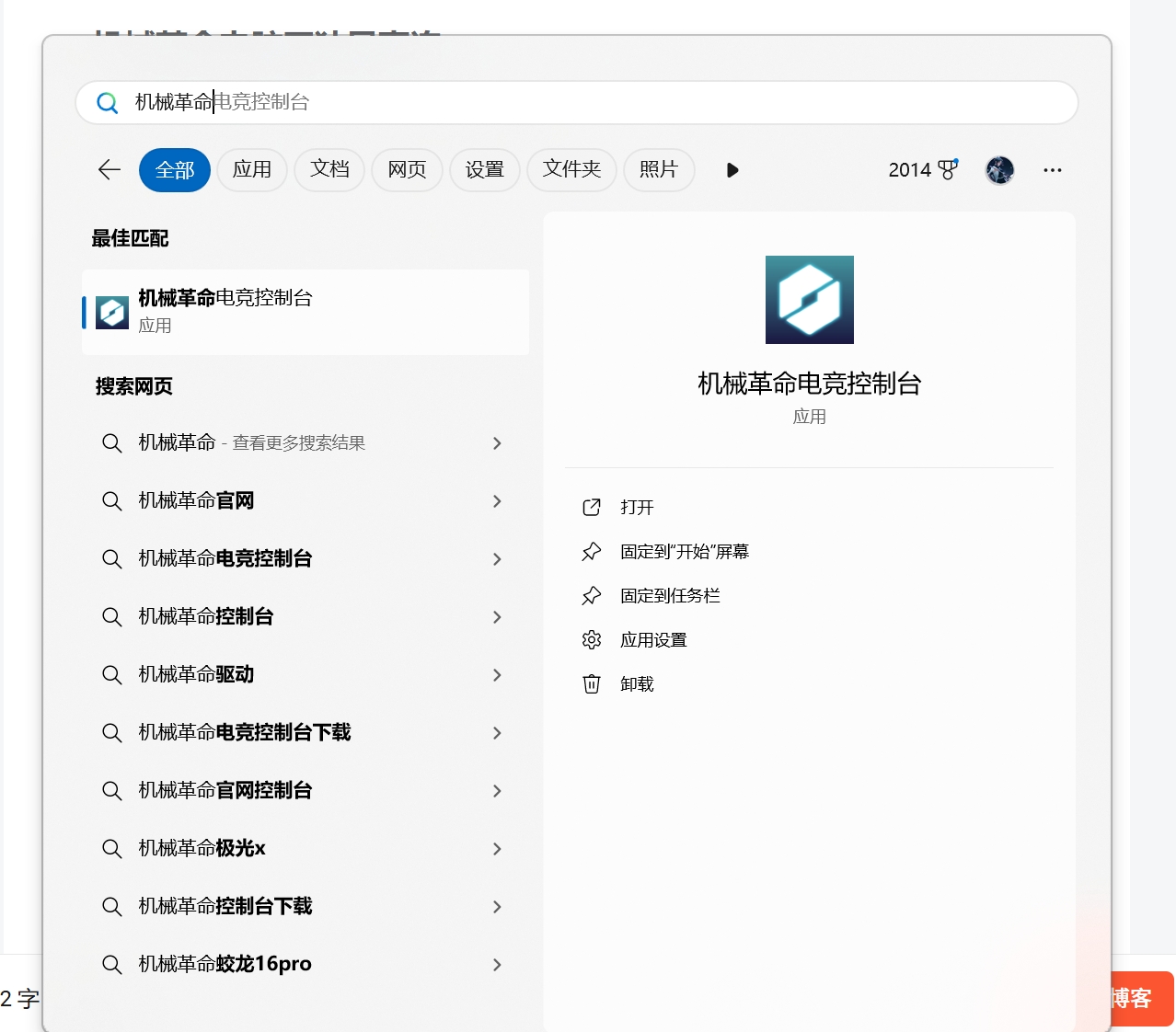Click search icon beside 查看更多搜索结果
This screenshot has height=1032, width=1176.
coord(112,443)
